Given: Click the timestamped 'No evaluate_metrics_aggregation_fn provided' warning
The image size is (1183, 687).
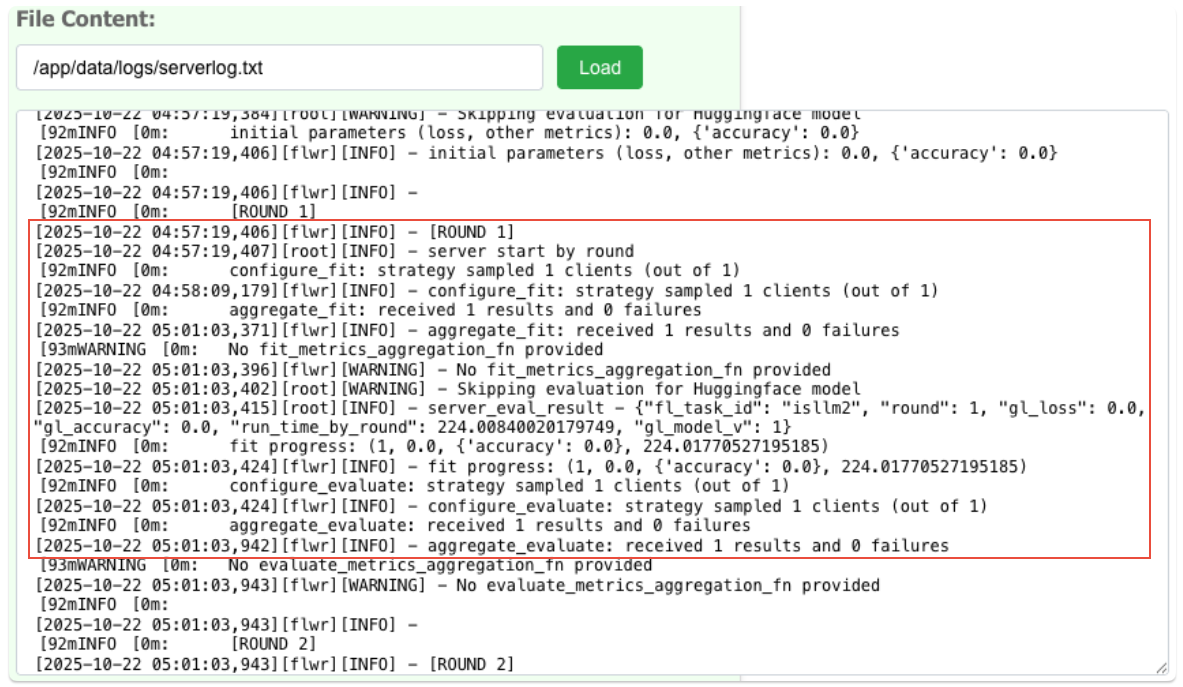Looking at the screenshot, I should pos(458,585).
